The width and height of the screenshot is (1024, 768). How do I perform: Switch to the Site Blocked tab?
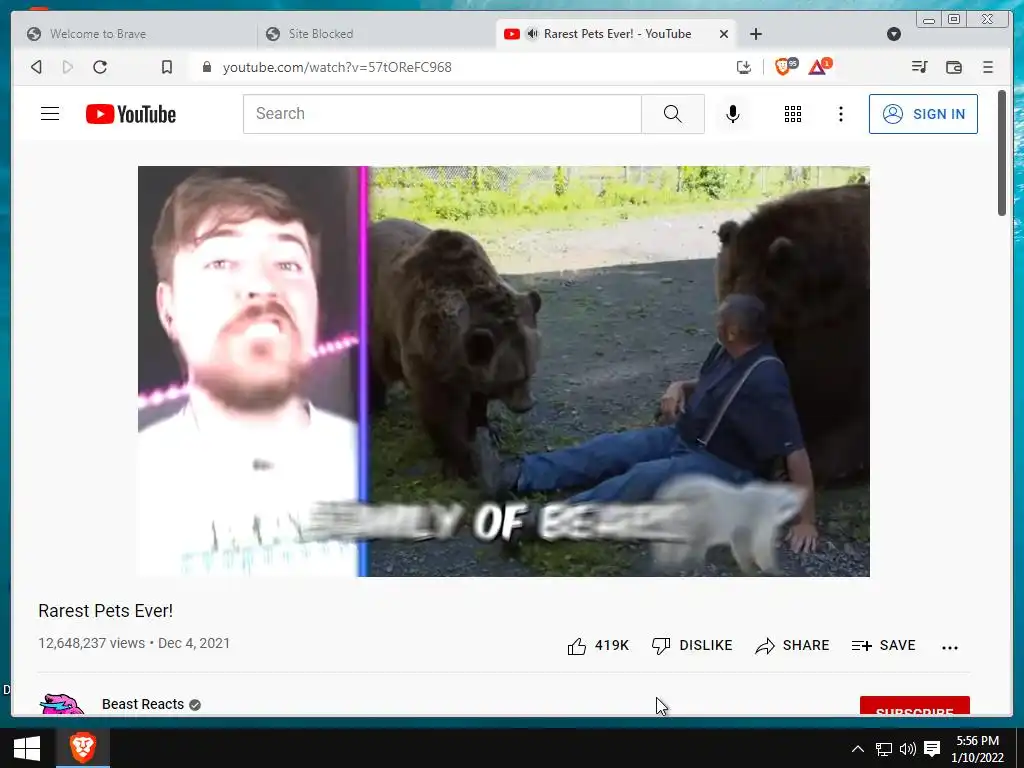coord(376,34)
